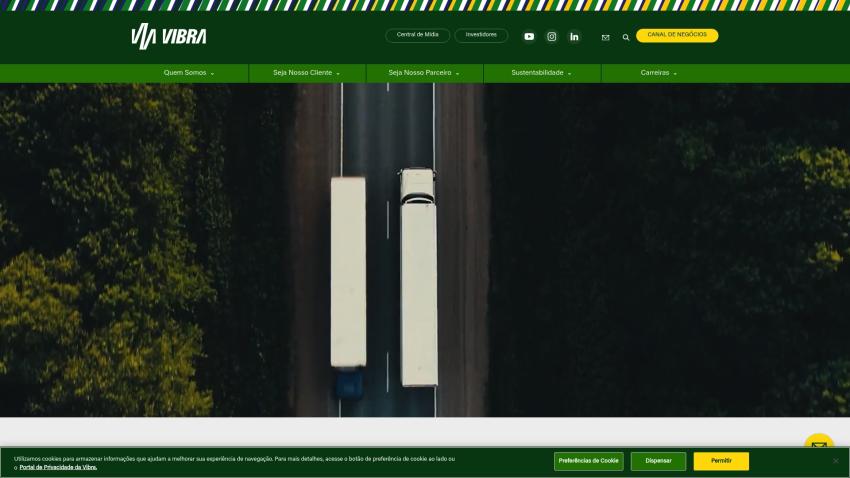The image size is (850, 478).
Task: Click Permitir to allow cookies
Action: (x=721, y=461)
